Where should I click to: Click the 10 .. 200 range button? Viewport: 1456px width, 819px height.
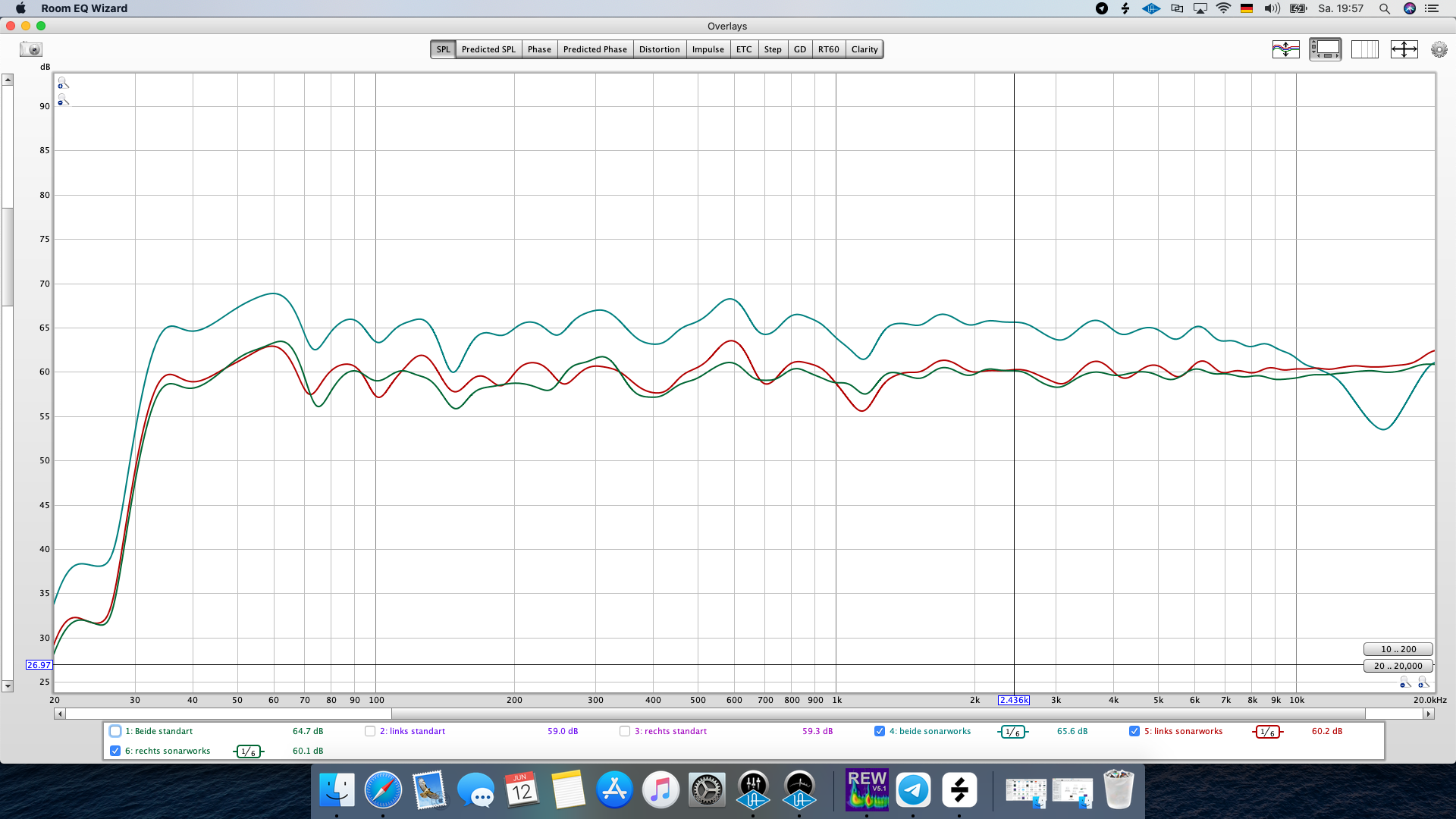(1398, 649)
